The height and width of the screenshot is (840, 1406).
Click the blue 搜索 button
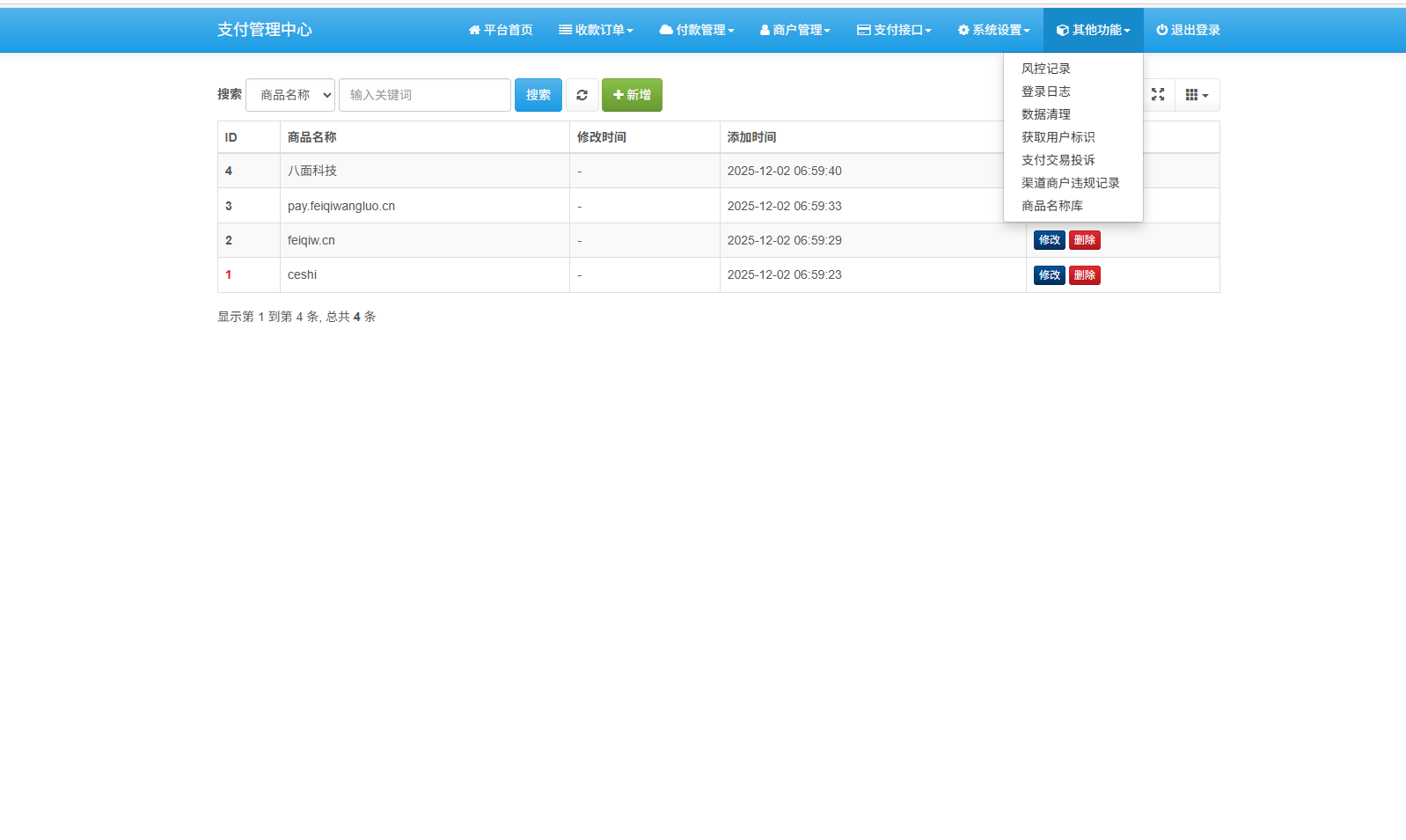[x=538, y=95]
